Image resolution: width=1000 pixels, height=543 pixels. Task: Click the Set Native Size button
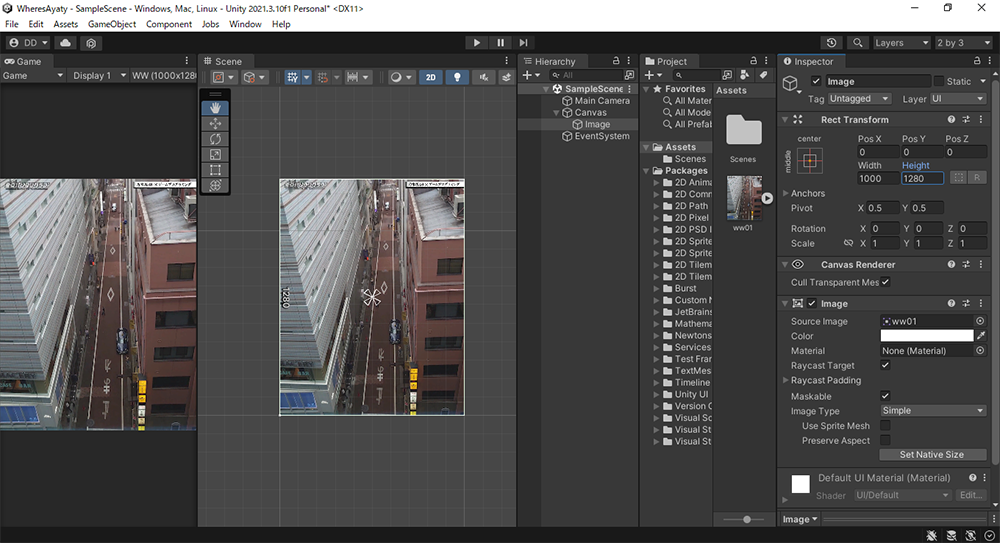click(x=932, y=455)
